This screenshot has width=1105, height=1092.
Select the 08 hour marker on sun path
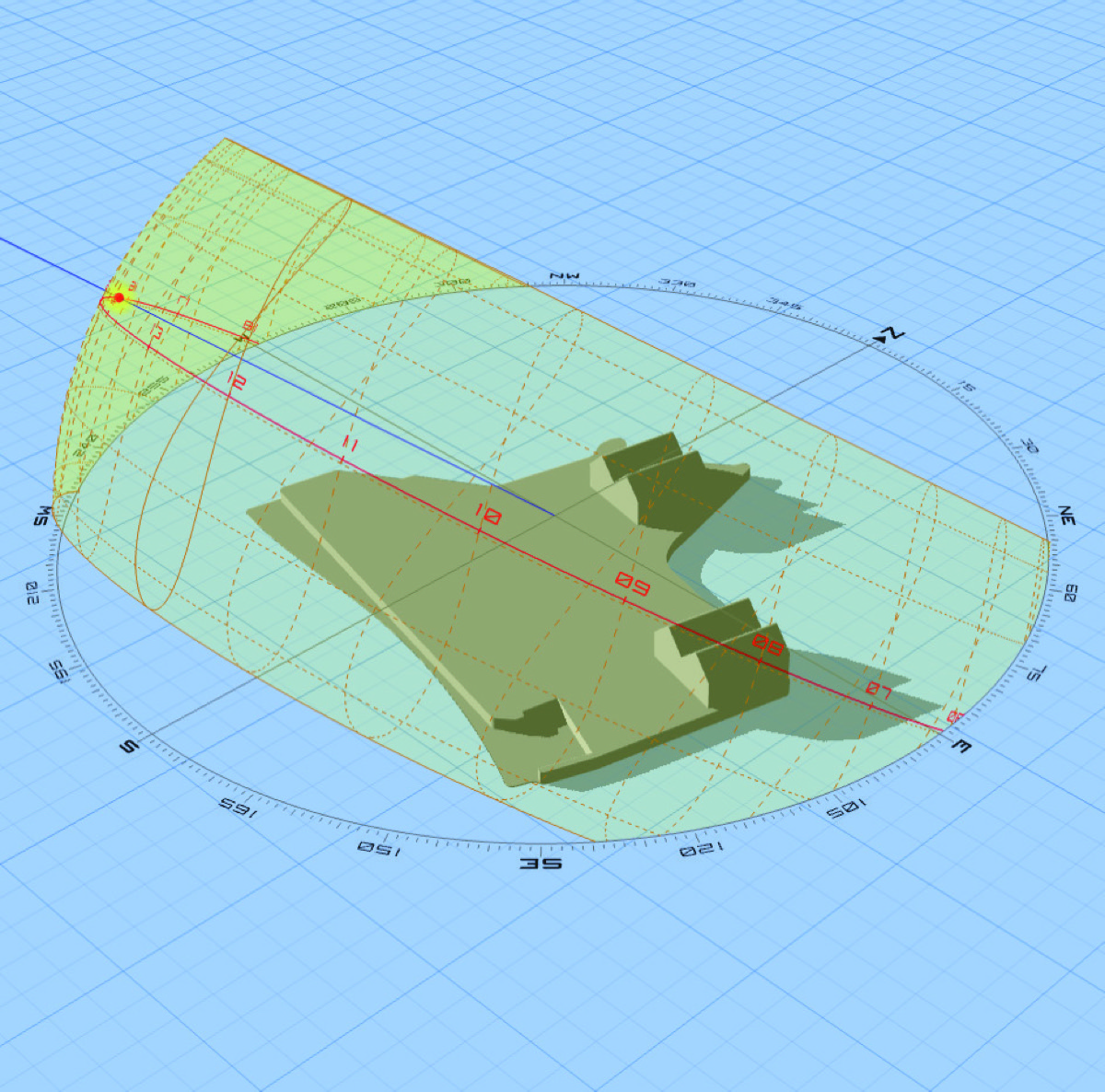pos(768,645)
